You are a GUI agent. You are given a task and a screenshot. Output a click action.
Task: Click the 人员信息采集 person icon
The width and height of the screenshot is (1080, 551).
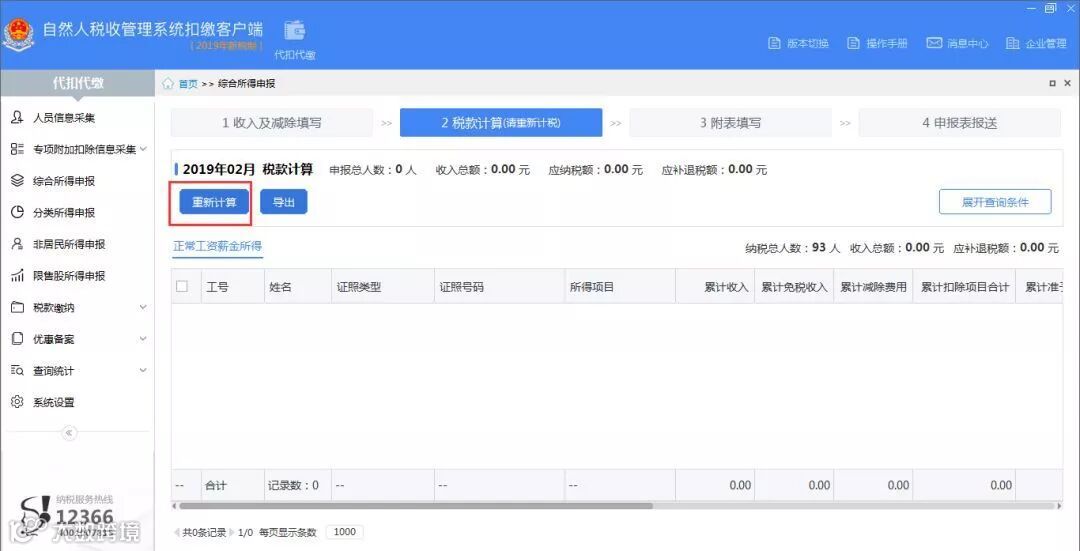coord(18,117)
